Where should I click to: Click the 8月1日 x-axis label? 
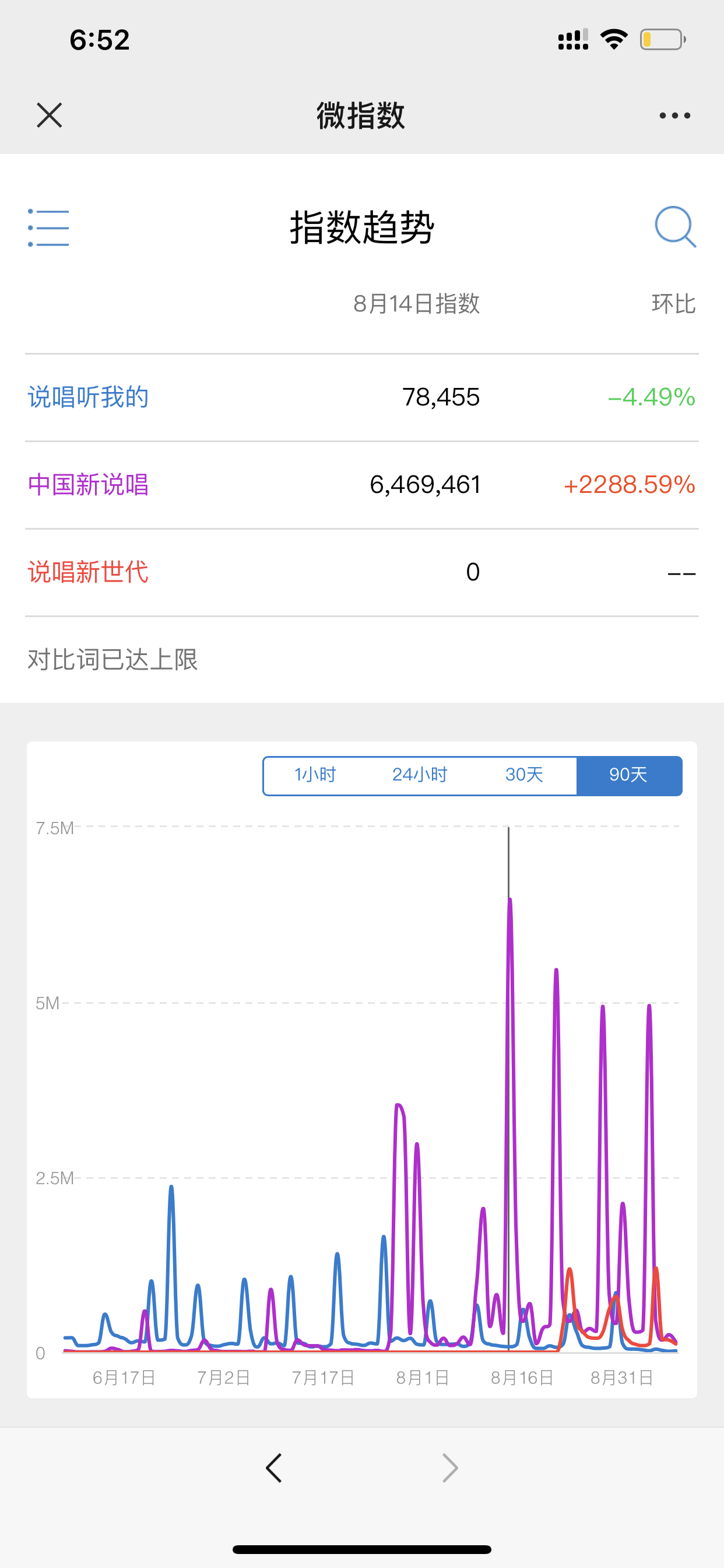pyautogui.click(x=423, y=1377)
